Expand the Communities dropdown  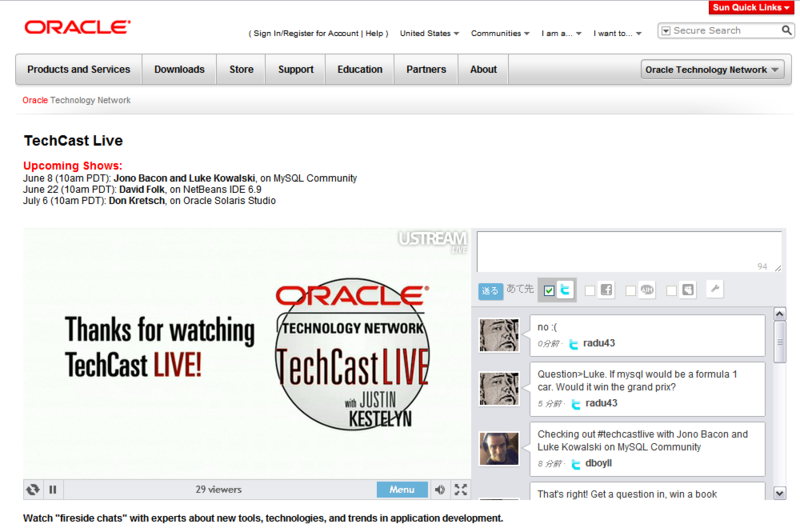click(500, 33)
